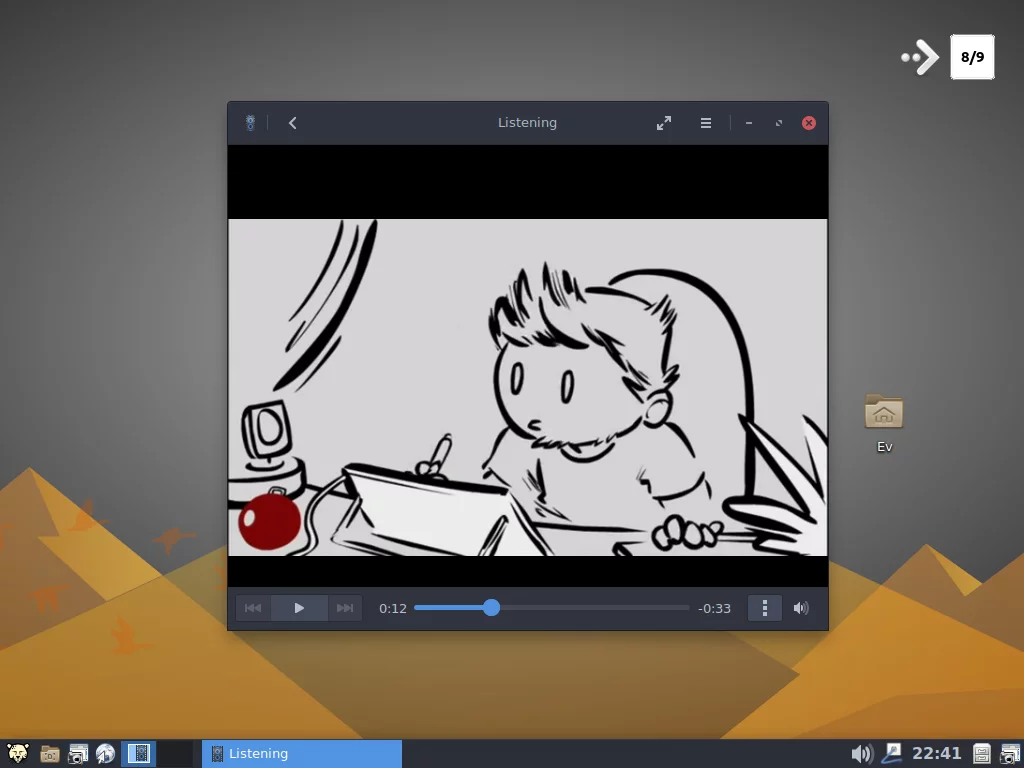
Task: Open the distro menu via the cheetah icon
Action: 18,753
